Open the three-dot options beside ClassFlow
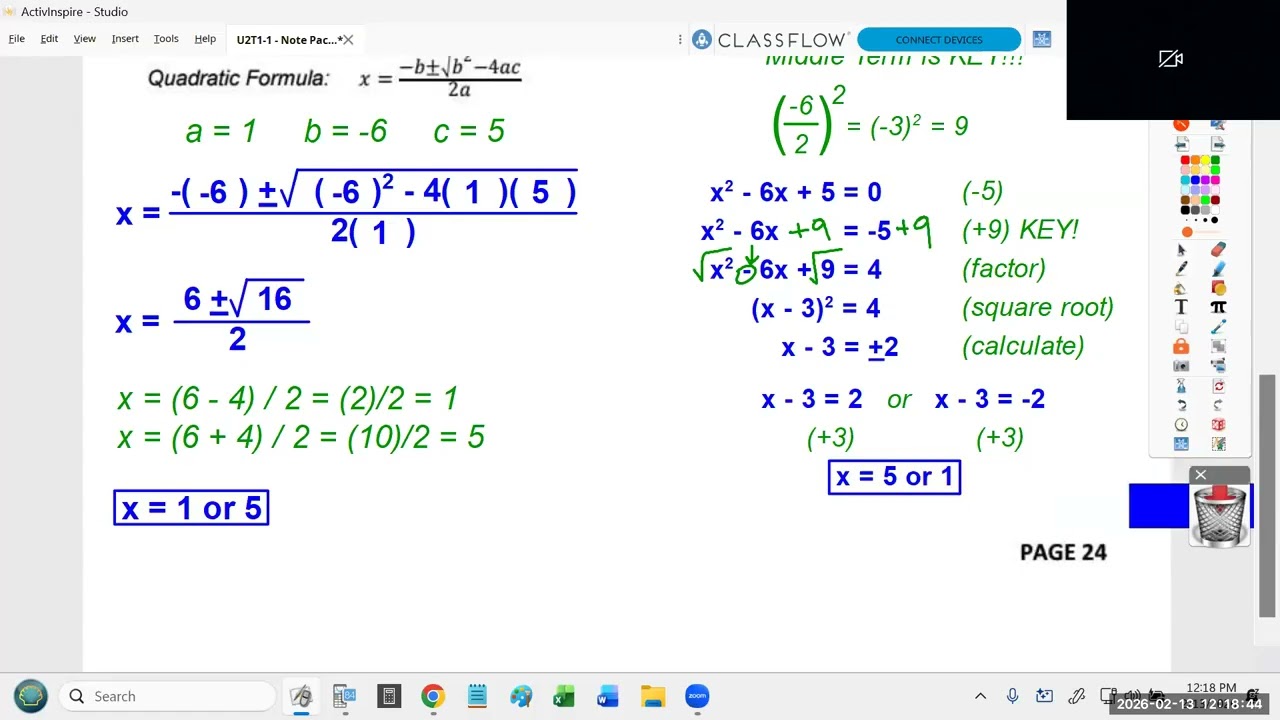 pyautogui.click(x=680, y=39)
